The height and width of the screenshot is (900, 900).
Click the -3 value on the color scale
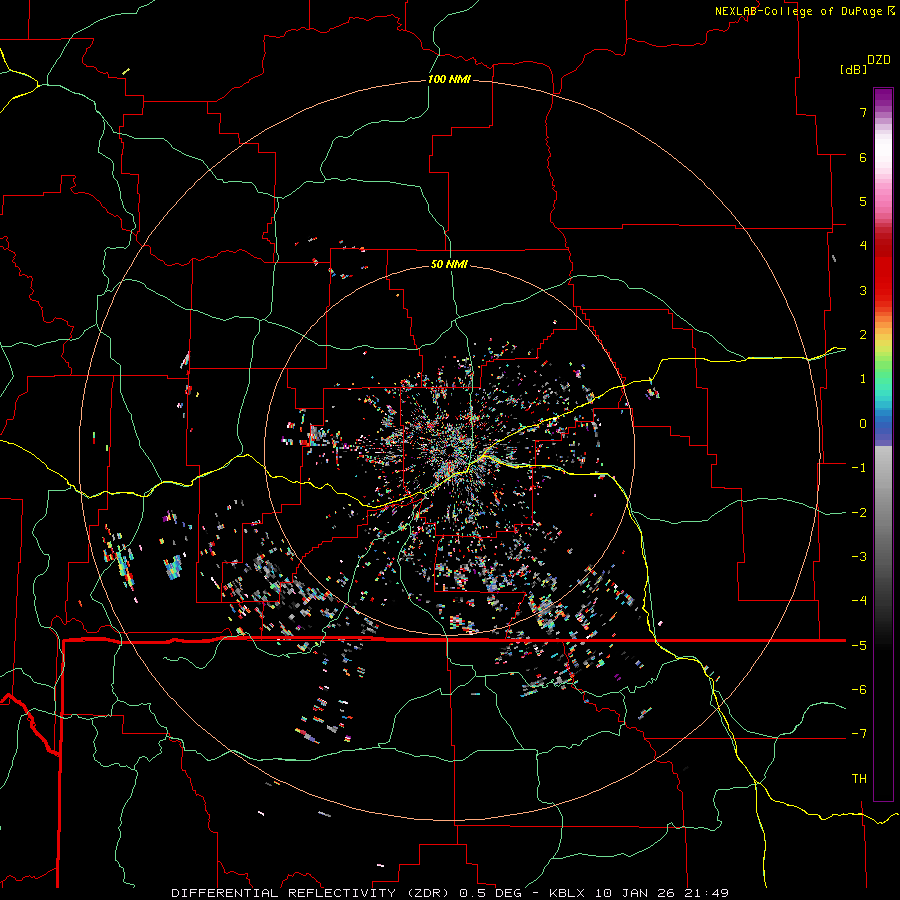[859, 557]
